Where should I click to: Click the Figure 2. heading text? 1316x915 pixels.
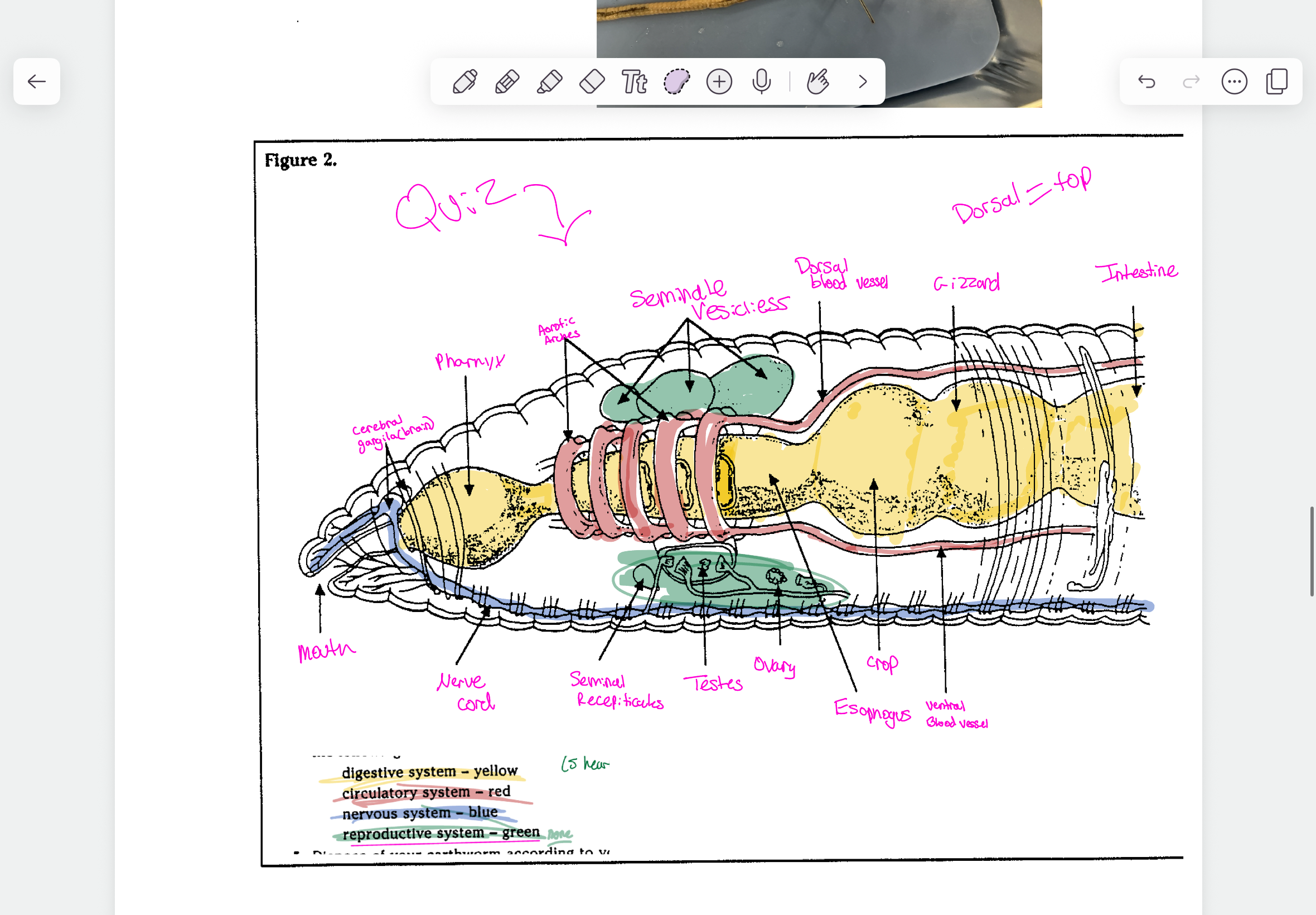point(300,160)
